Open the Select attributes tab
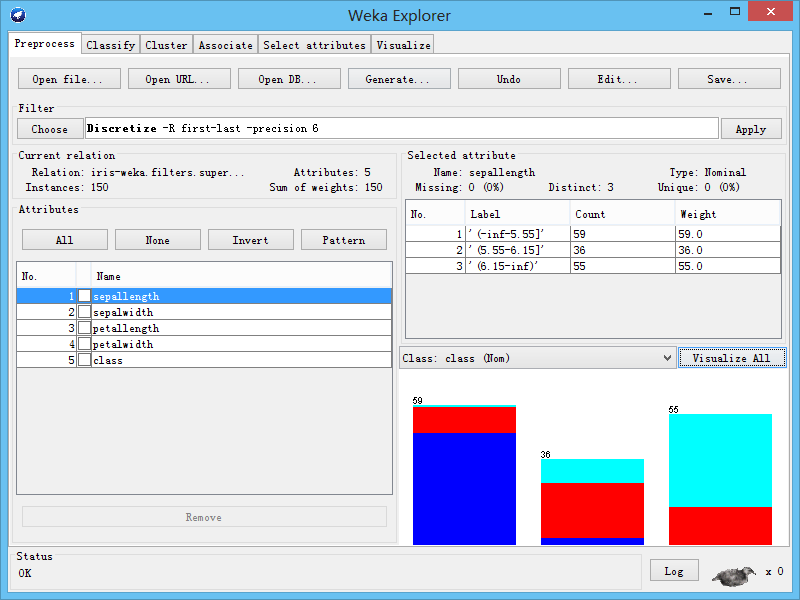 [x=314, y=45]
